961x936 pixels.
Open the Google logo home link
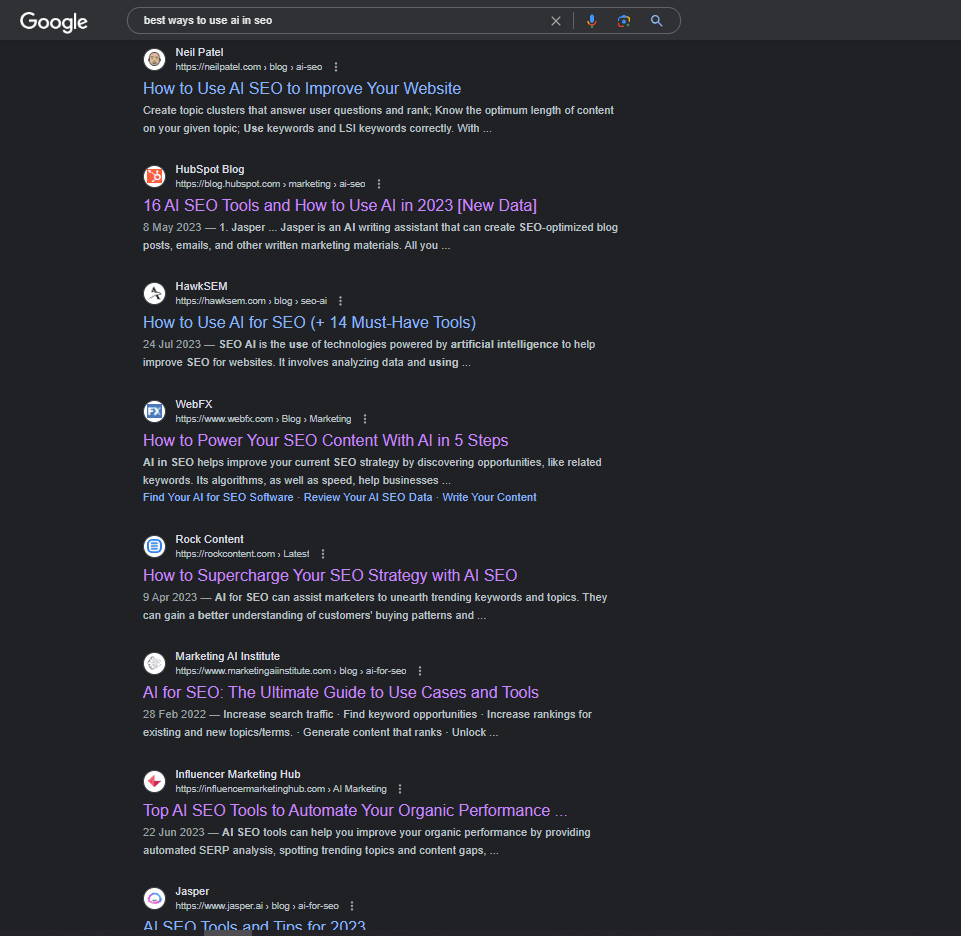click(x=54, y=21)
